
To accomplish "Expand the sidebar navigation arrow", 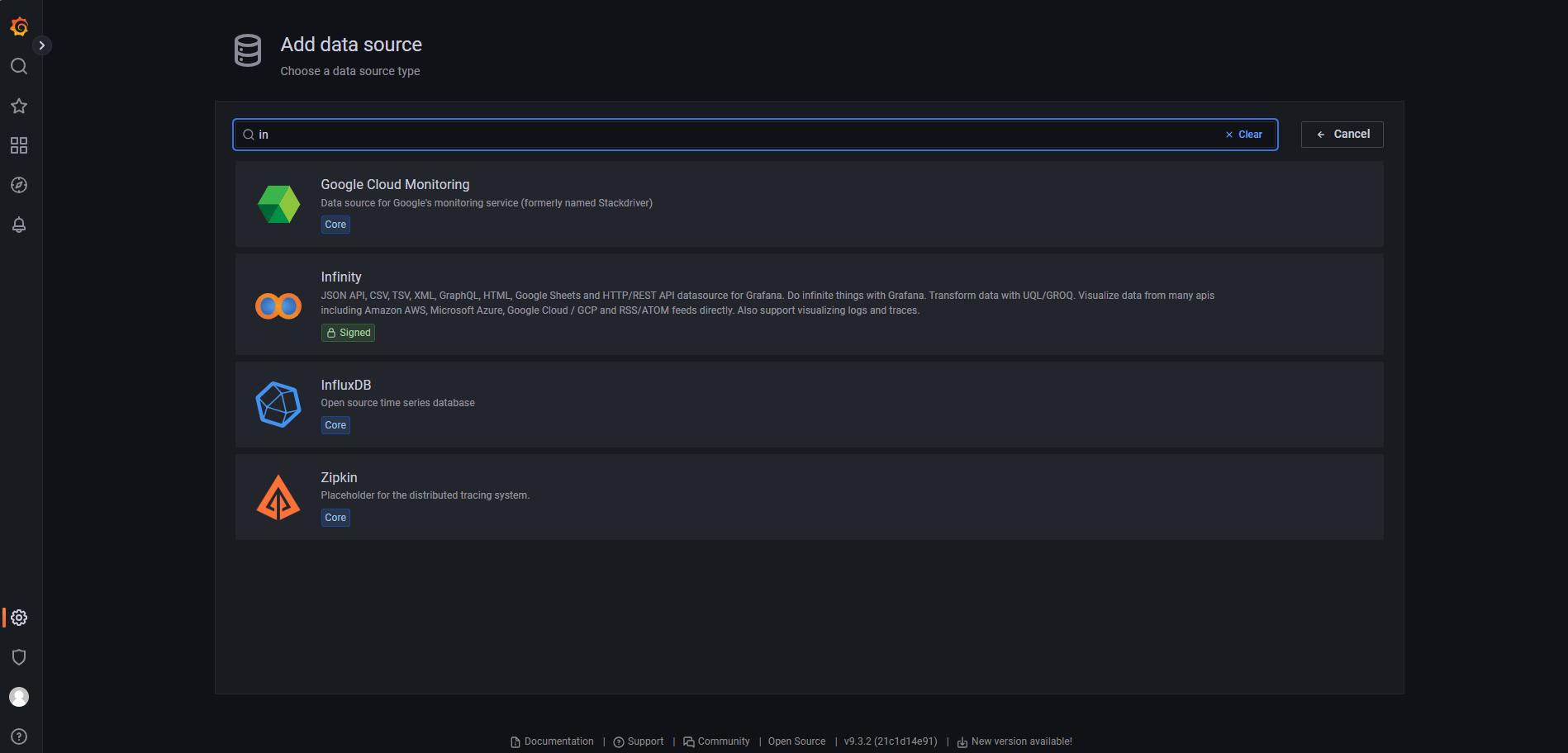I will 42,45.
